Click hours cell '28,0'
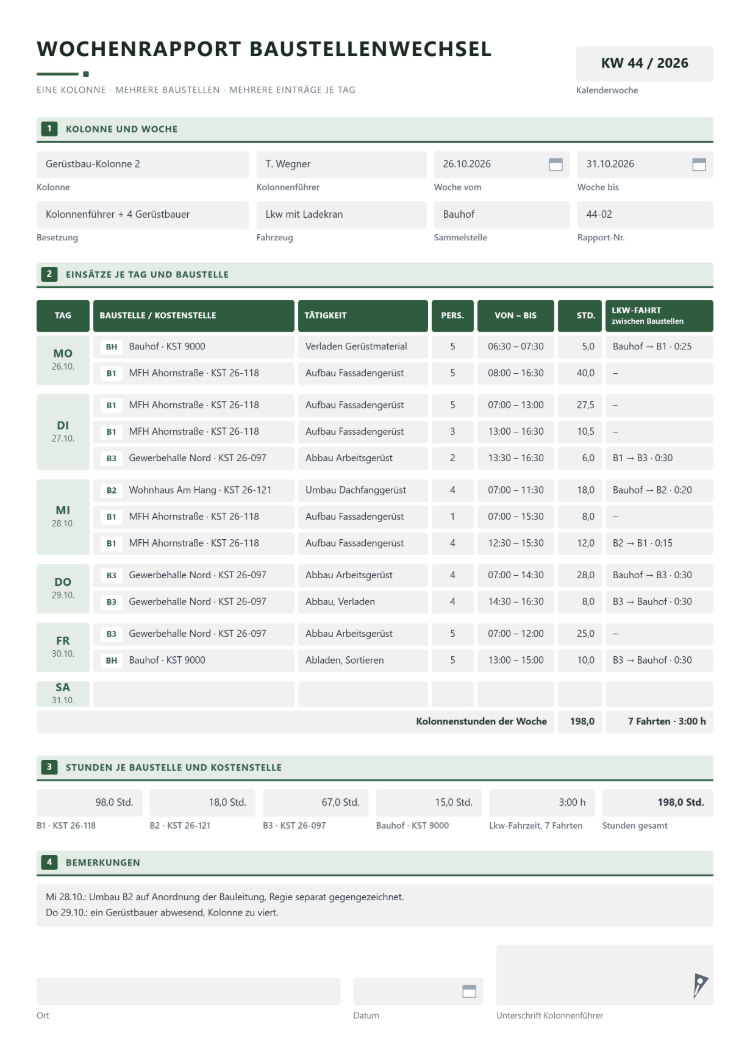Image resolution: width=750 pixels, height=1060 pixels. pyautogui.click(x=580, y=575)
